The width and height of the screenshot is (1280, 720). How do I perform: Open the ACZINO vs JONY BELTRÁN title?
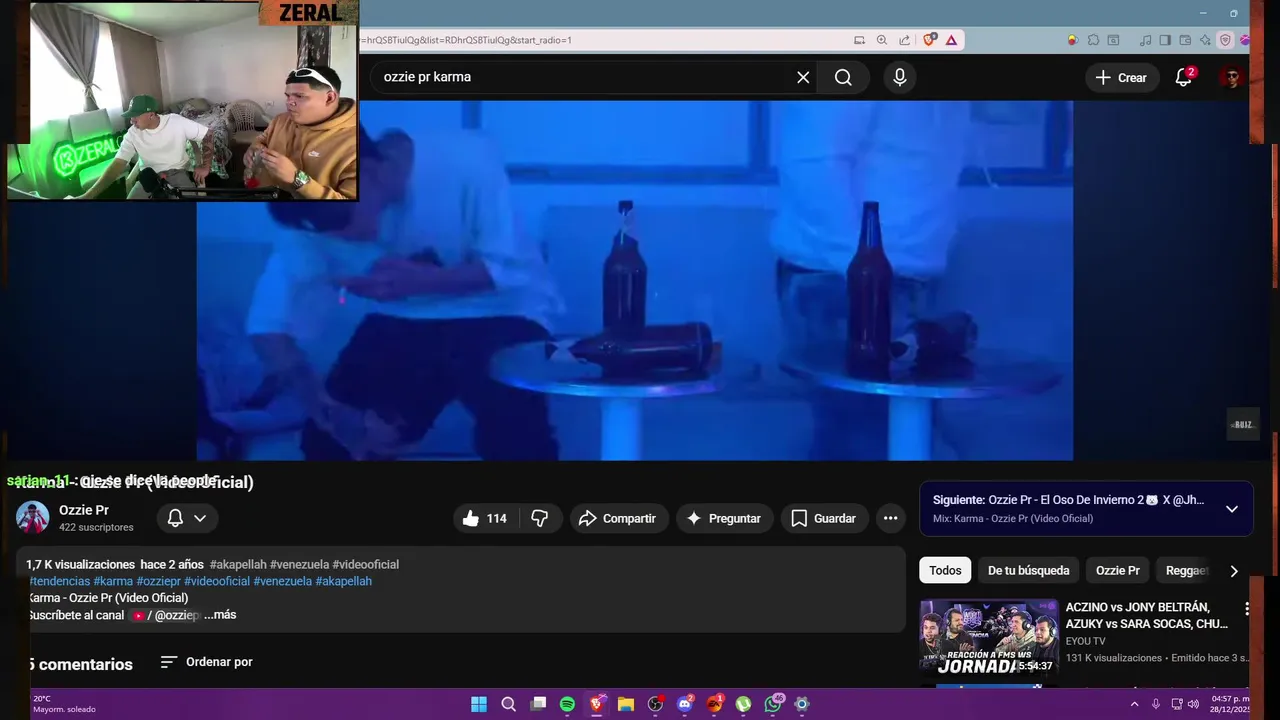[1146, 615]
